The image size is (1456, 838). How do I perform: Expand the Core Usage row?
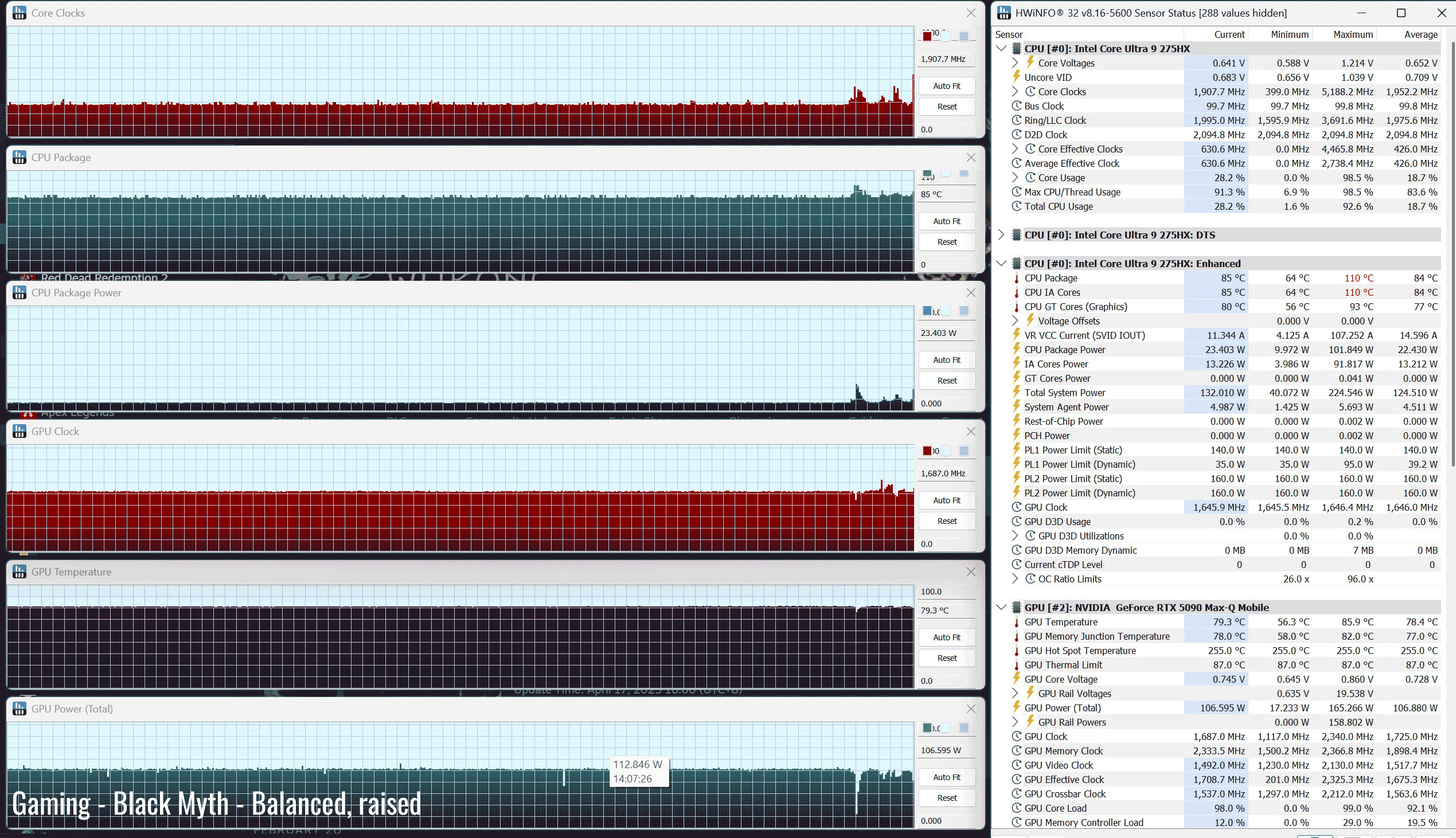pyautogui.click(x=1016, y=178)
